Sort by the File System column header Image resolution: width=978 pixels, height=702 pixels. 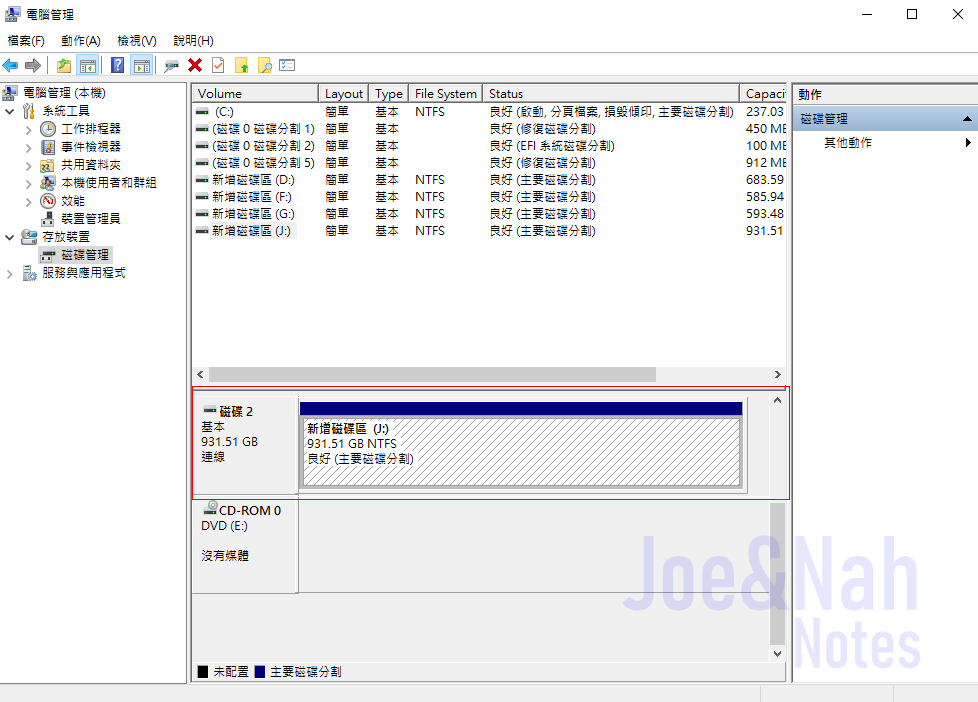(x=446, y=94)
